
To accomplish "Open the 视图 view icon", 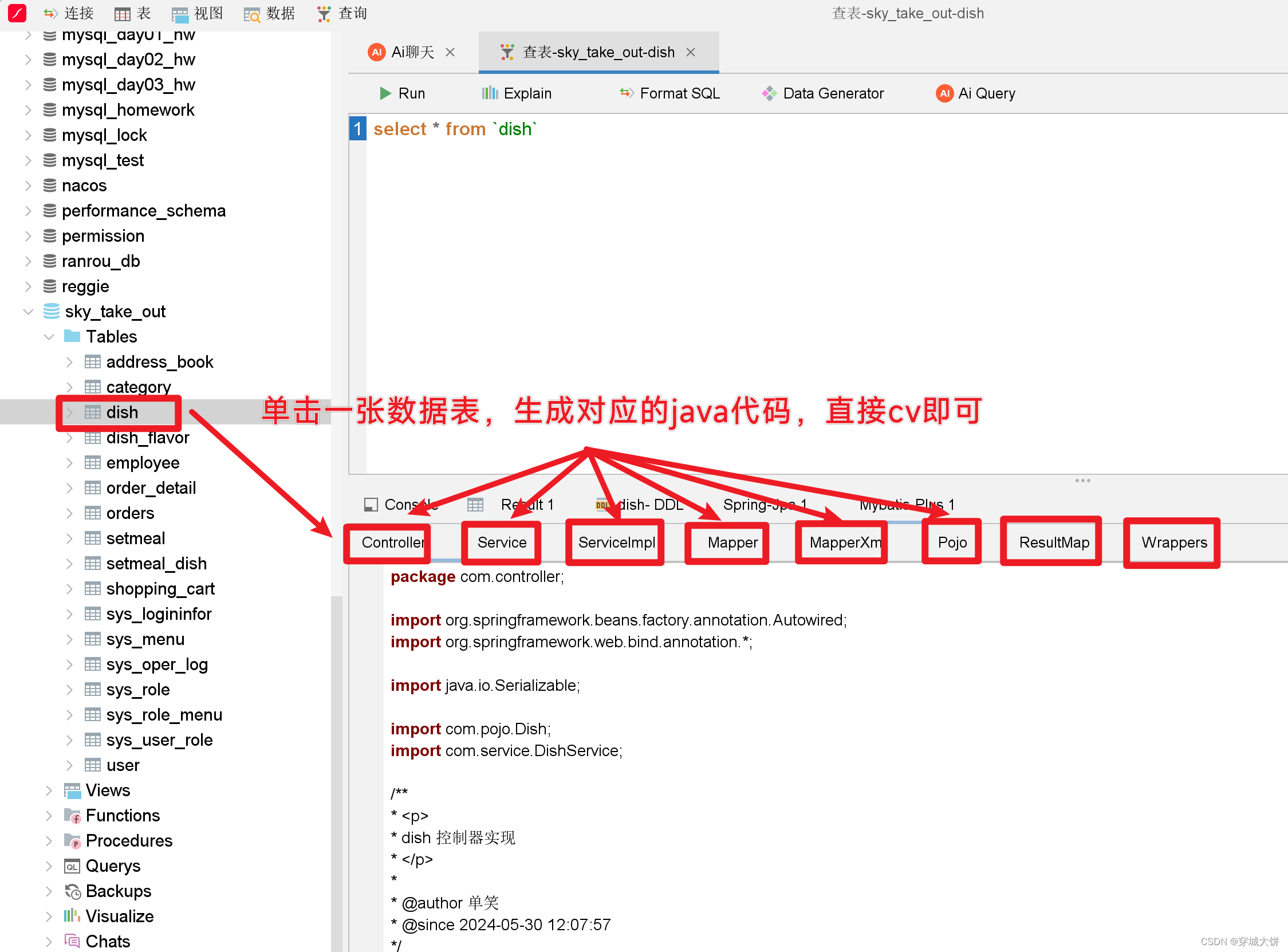I will click(180, 13).
